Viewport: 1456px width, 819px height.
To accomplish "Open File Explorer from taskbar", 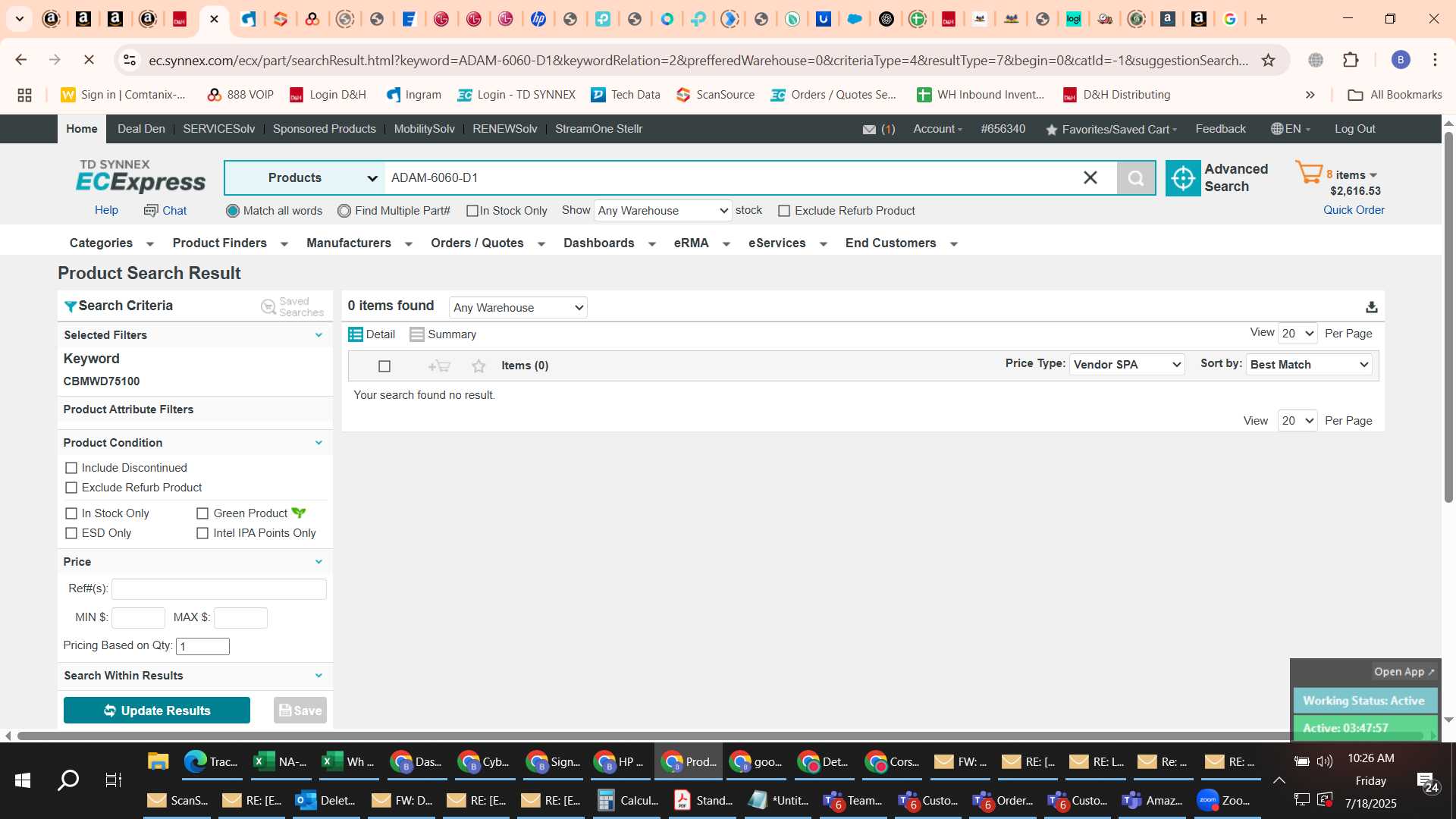I will (158, 761).
